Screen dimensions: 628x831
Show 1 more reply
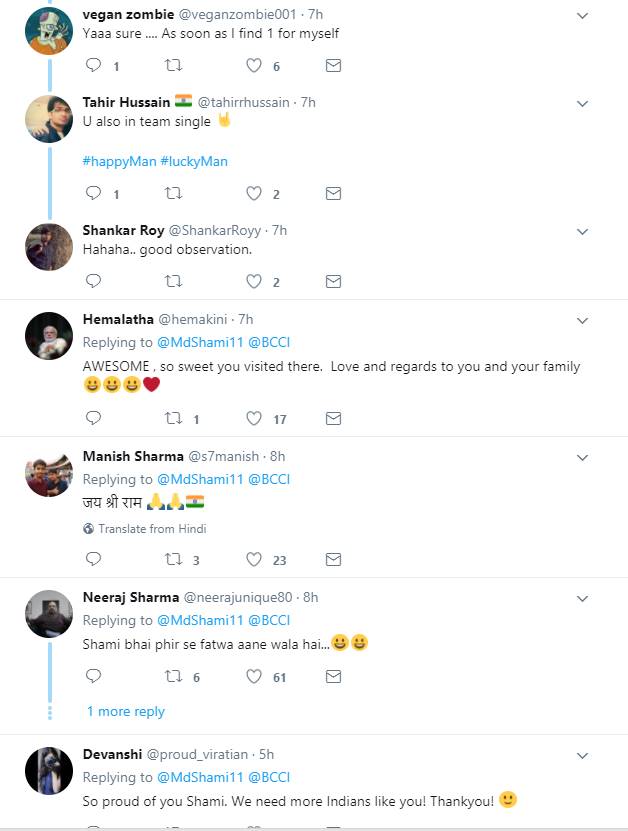pos(125,711)
